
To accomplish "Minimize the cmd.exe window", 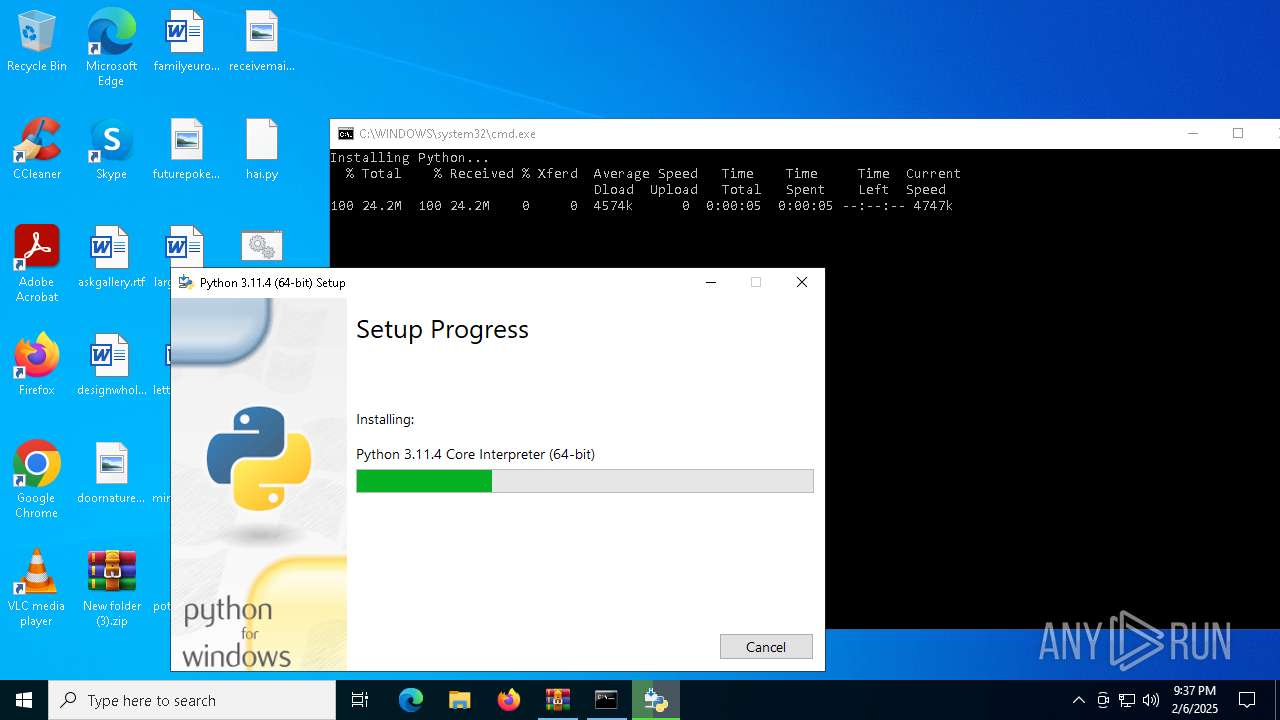I will tap(1192, 134).
